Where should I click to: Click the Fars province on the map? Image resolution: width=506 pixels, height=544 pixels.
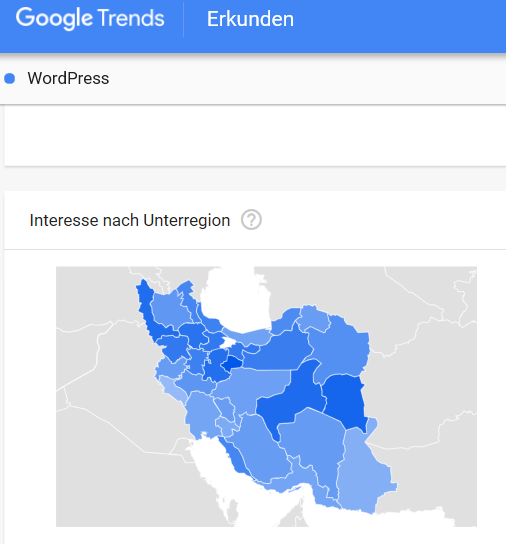coord(262,451)
